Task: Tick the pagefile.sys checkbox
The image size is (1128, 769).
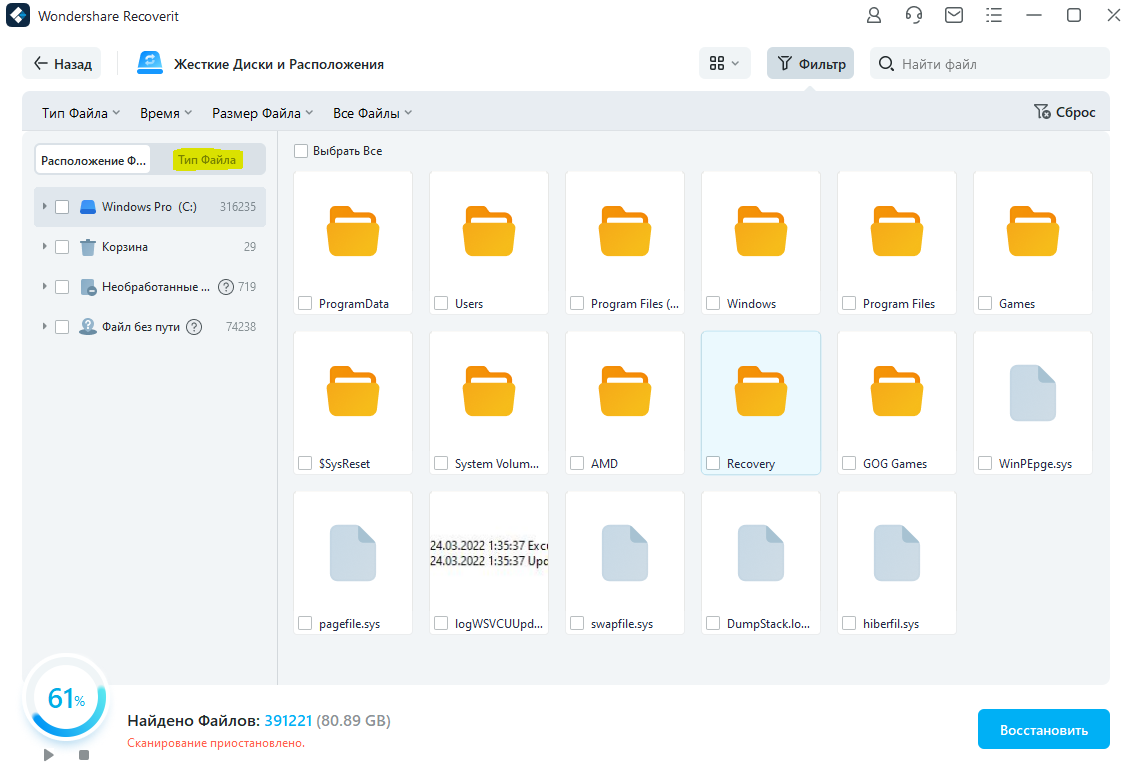Action: tap(305, 623)
